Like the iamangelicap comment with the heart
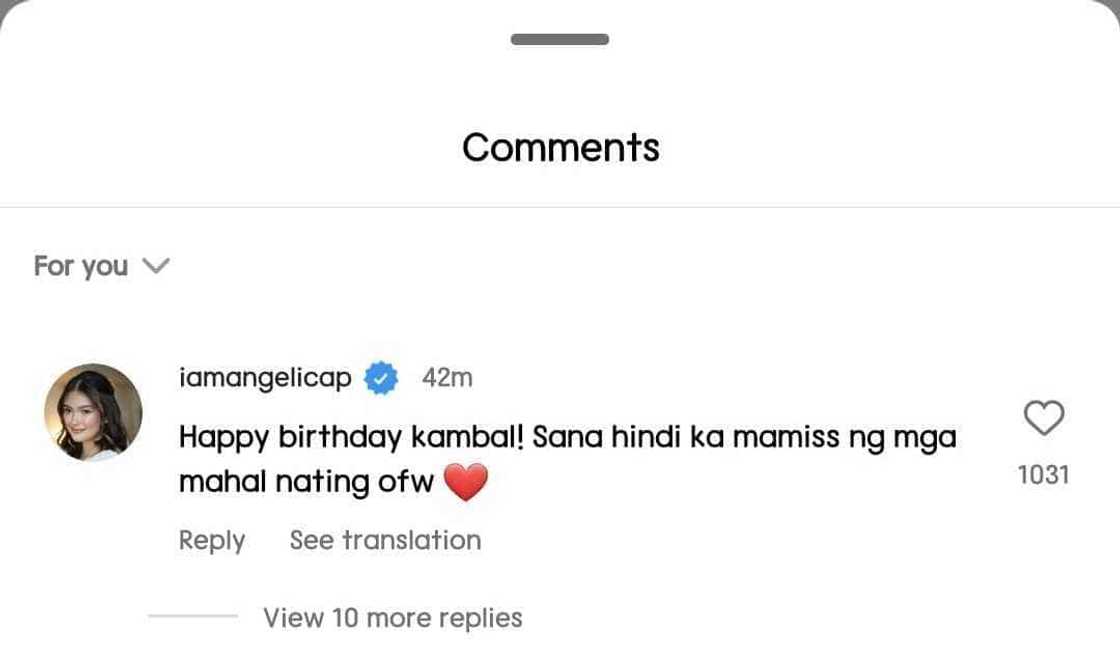The width and height of the screenshot is (1120, 668). [x=1044, y=418]
